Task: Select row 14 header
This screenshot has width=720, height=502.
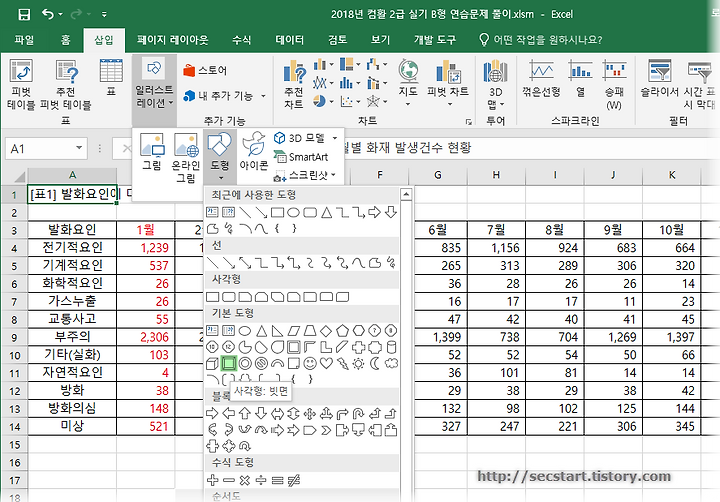Action: tap(14, 427)
